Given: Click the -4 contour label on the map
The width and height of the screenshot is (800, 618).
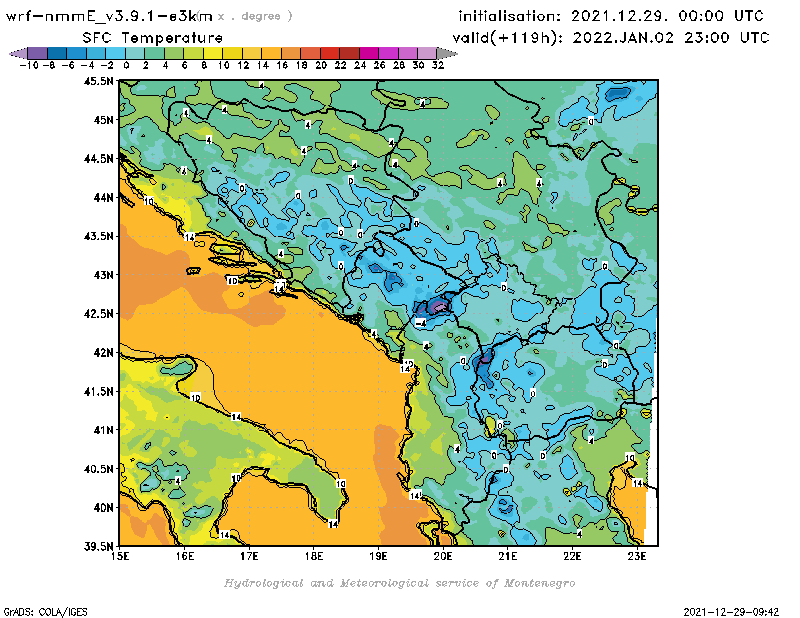Looking at the screenshot, I should pyautogui.click(x=421, y=323).
